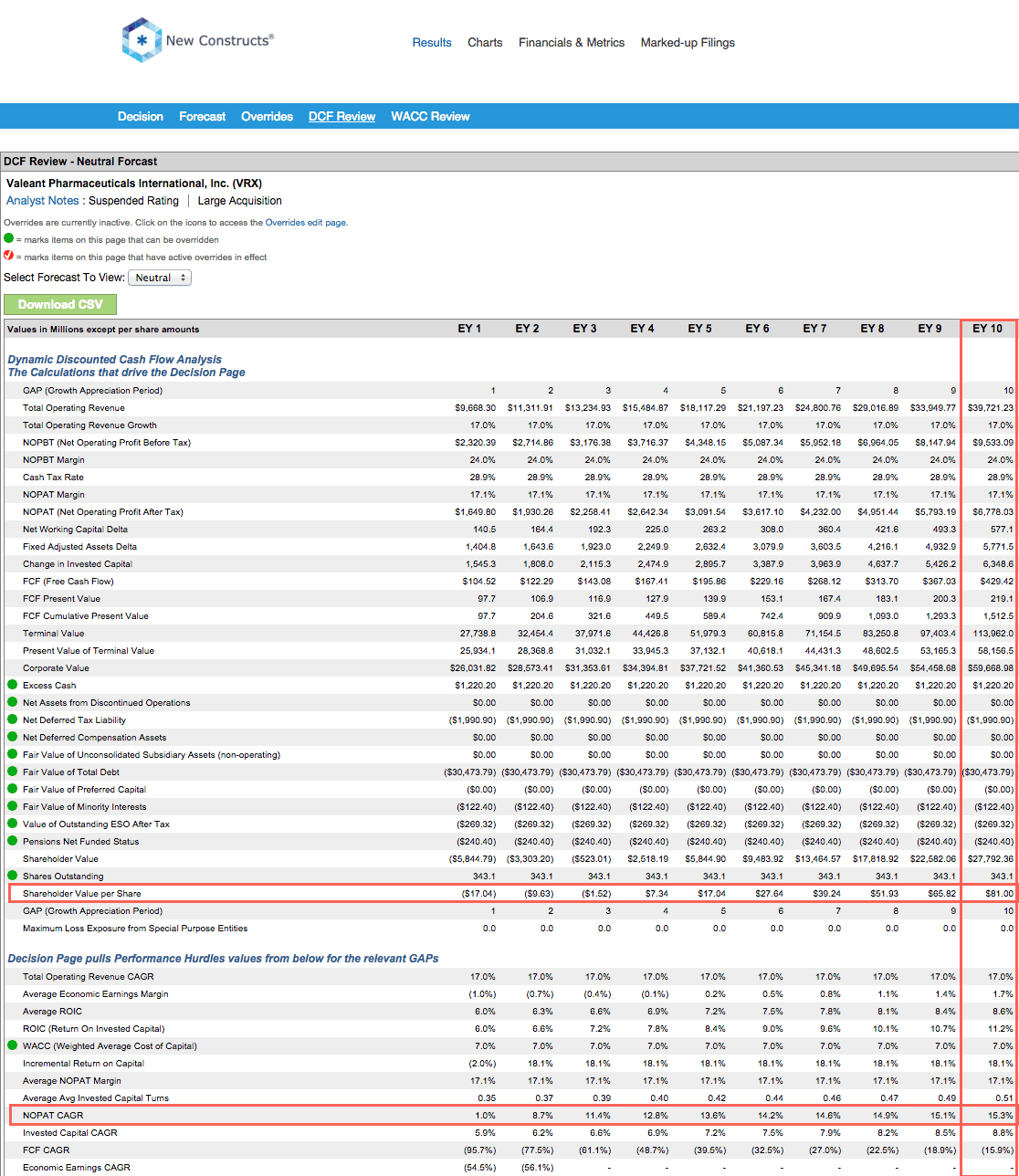The width and height of the screenshot is (1019, 1176).
Task: Open the Analyst Notes link
Action: point(43,201)
